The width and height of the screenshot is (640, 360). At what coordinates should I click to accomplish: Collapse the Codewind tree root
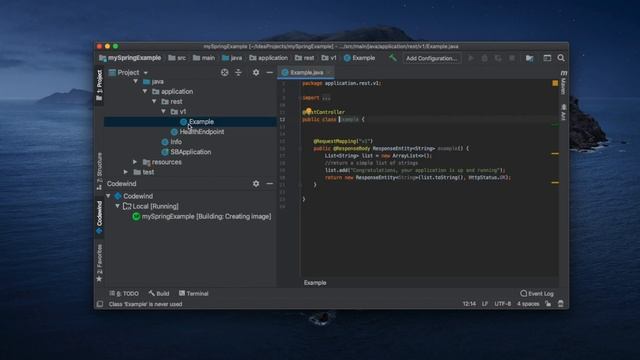pos(109,196)
